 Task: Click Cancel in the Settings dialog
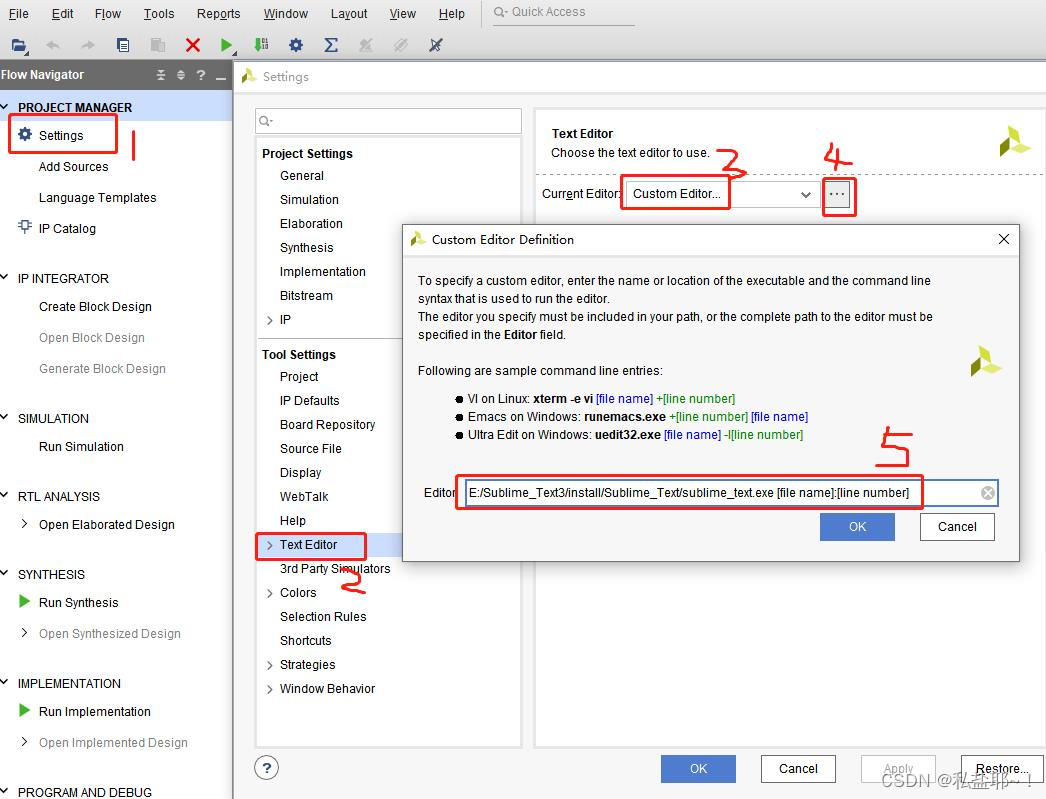click(x=799, y=768)
